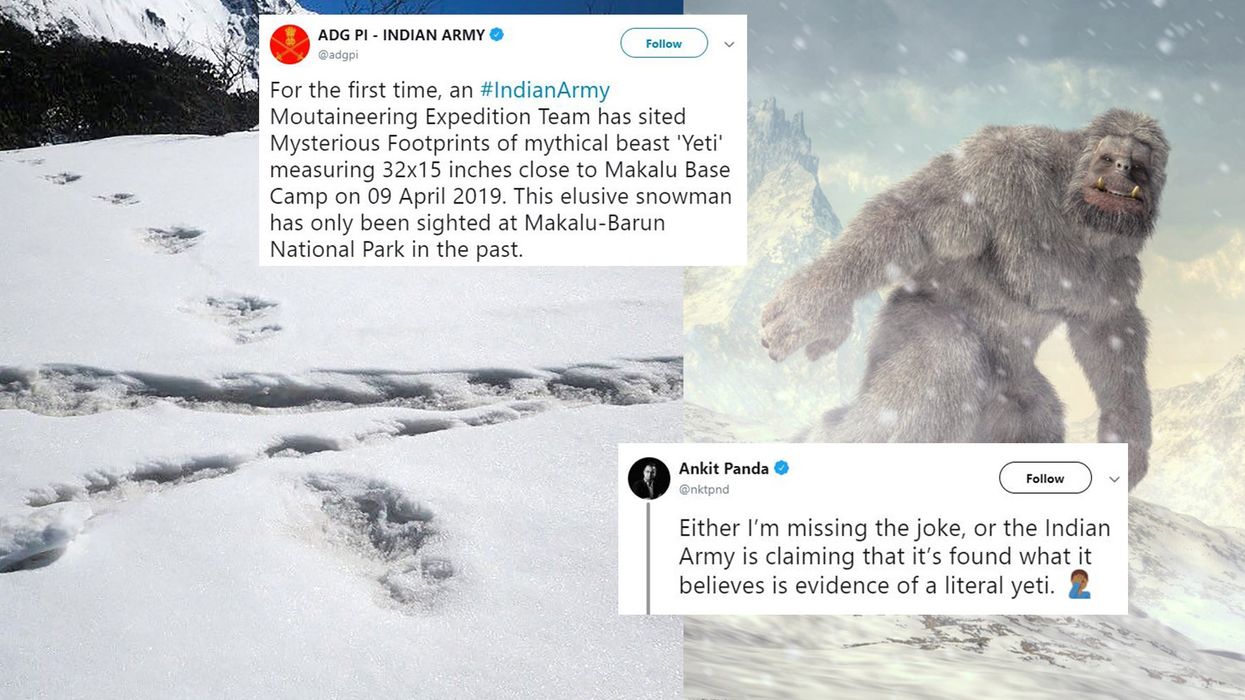Click the @nktpnd handle

[x=702, y=489]
